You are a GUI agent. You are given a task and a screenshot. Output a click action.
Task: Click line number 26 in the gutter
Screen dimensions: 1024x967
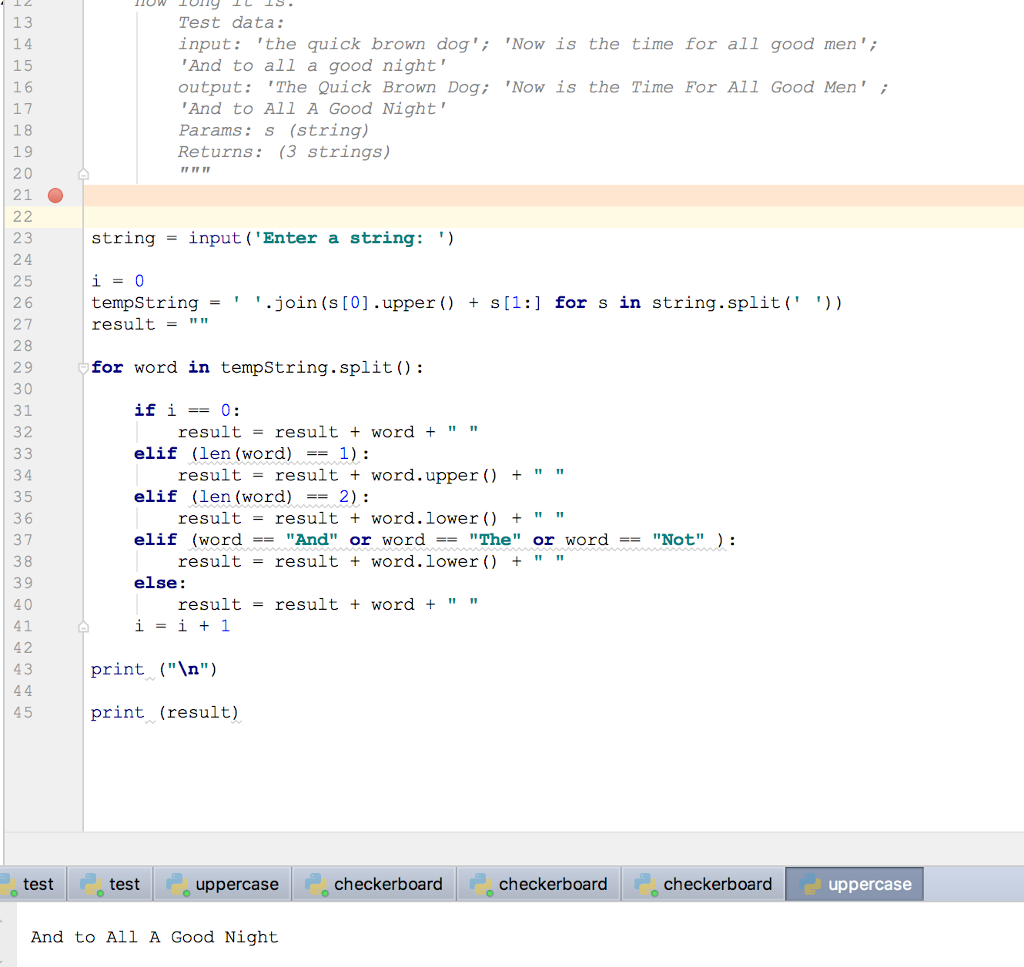23,302
